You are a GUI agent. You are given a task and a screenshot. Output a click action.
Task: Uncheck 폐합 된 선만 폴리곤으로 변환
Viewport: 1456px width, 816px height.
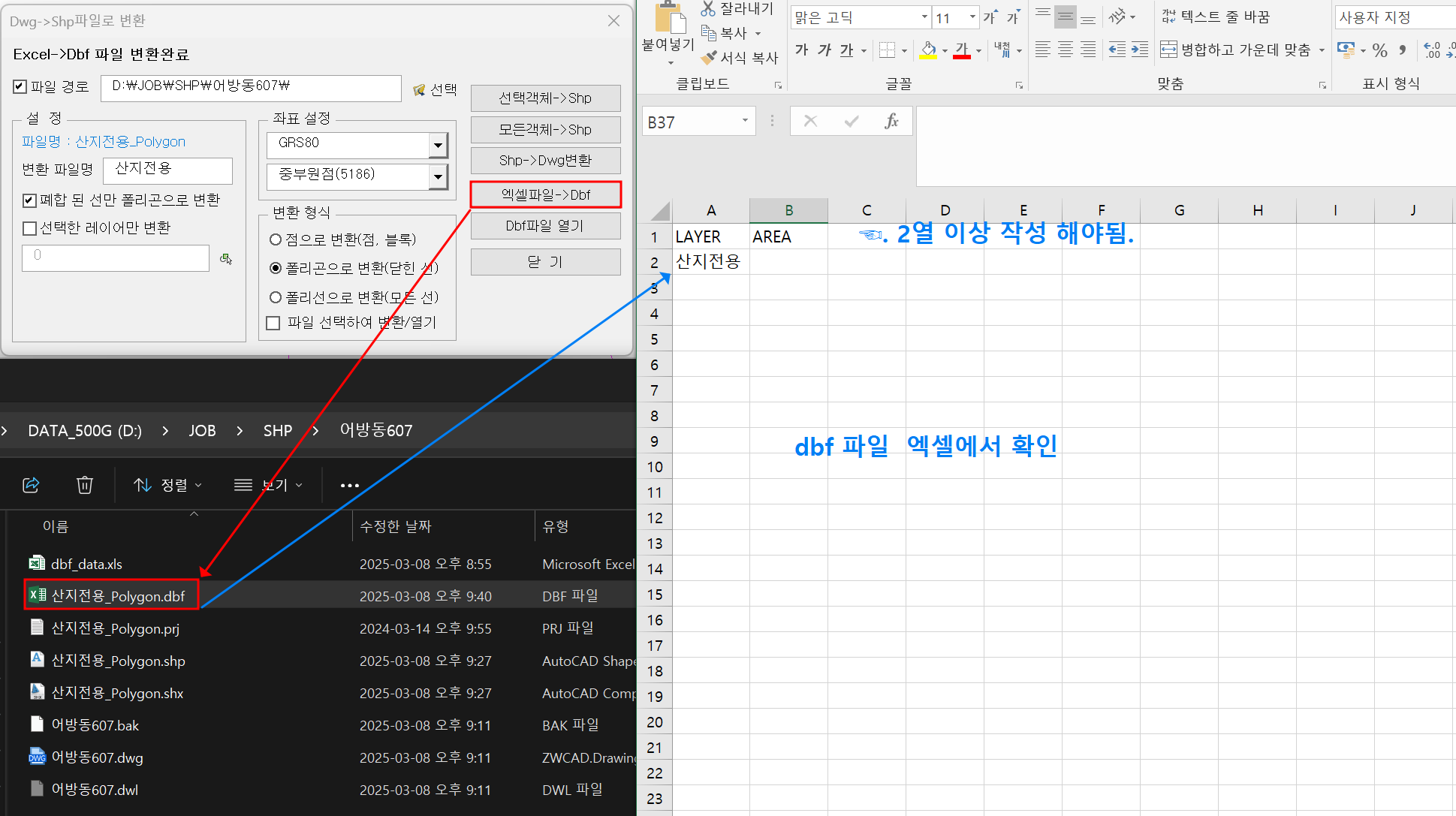tap(30, 200)
